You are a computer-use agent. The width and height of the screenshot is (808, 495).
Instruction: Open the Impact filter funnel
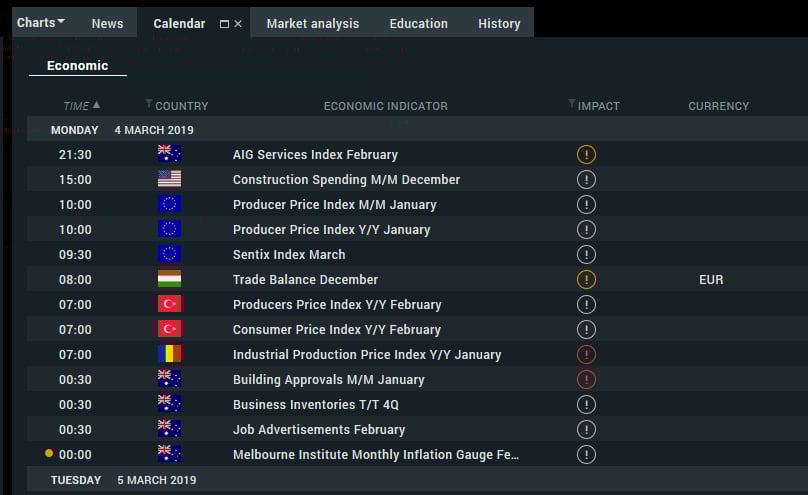tap(571, 104)
